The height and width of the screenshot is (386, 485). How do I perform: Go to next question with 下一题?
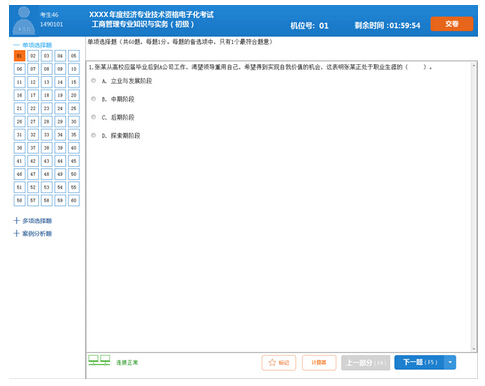pyautogui.click(x=419, y=362)
